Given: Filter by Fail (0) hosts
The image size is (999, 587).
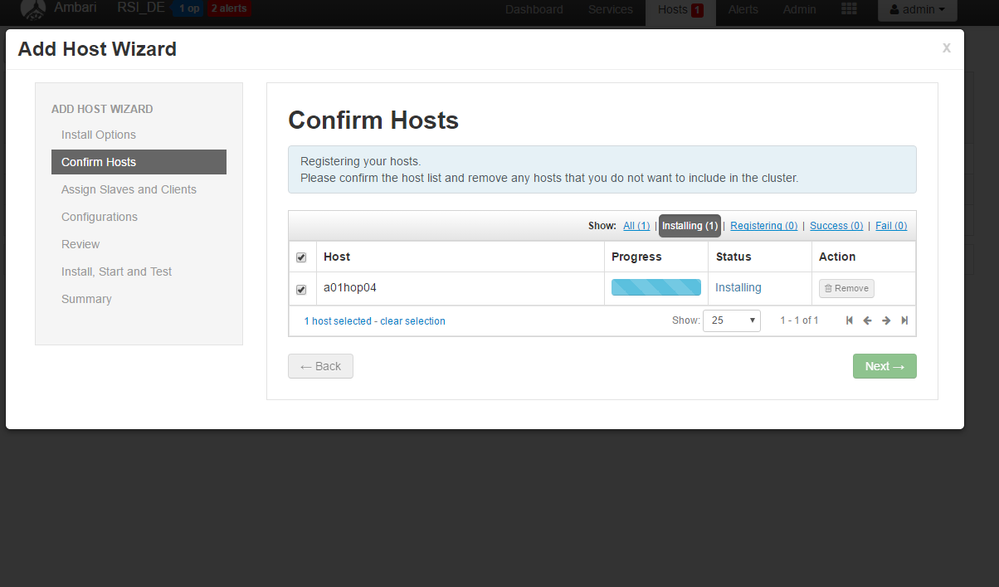Looking at the screenshot, I should click(891, 226).
